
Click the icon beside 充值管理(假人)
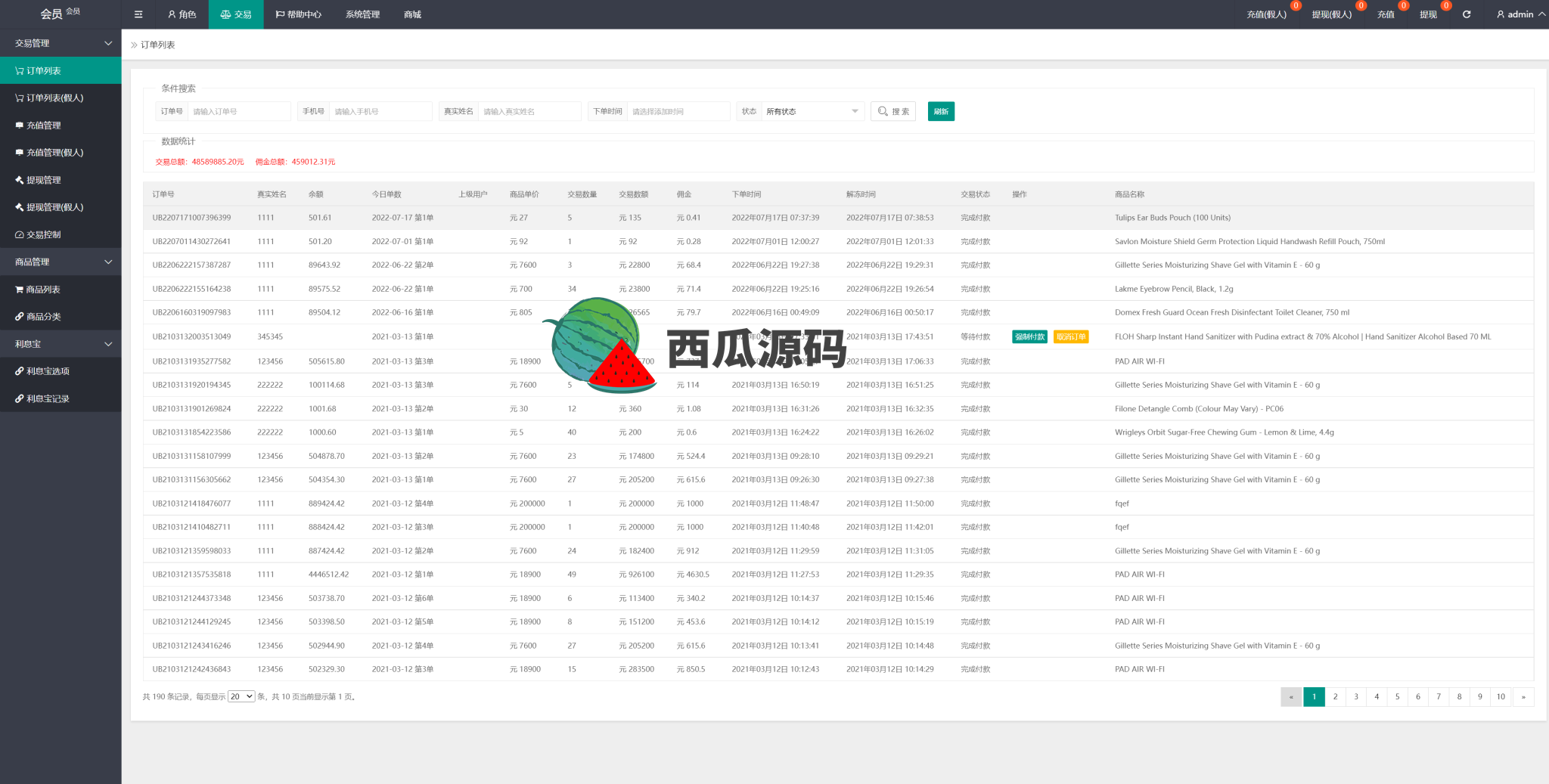click(20, 153)
